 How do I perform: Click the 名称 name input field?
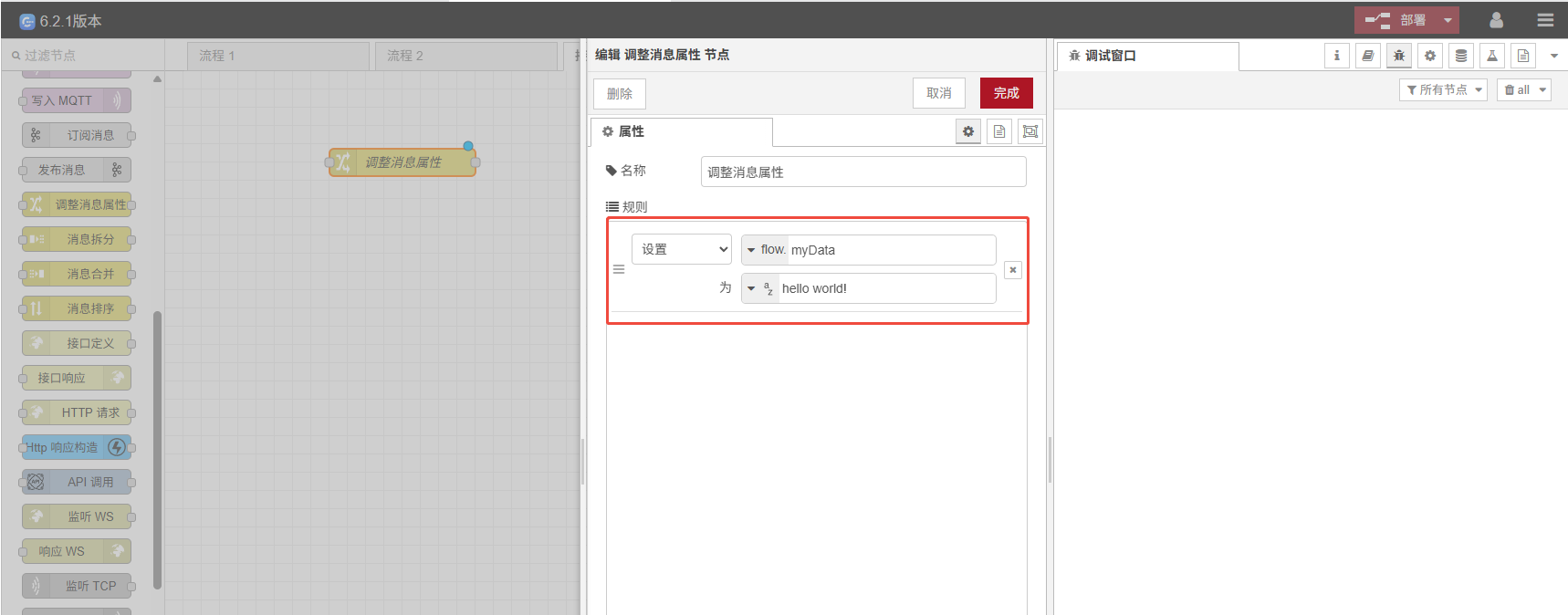(862, 172)
